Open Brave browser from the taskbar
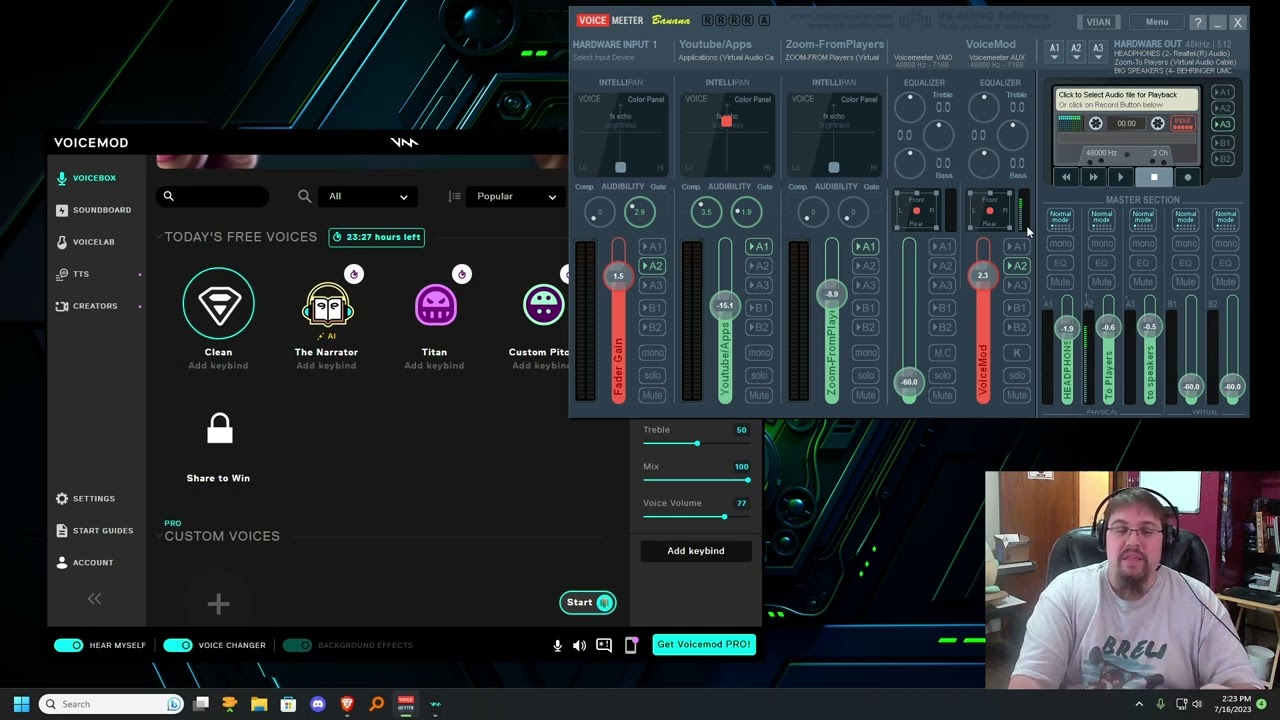The image size is (1280, 720). 347,704
